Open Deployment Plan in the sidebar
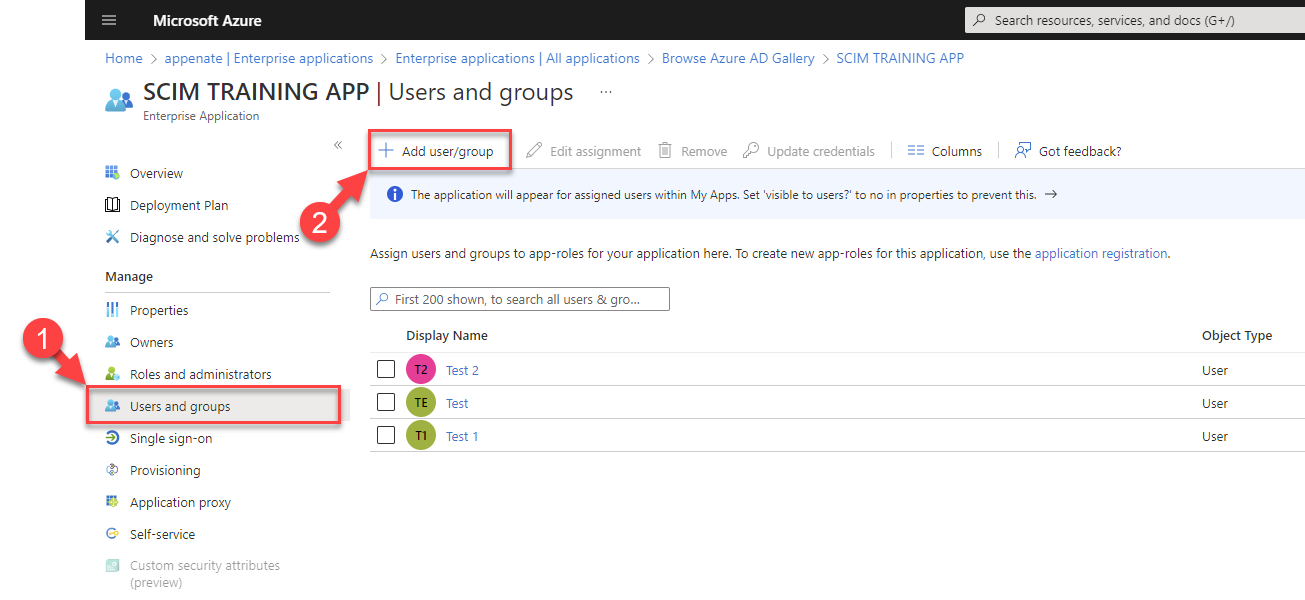The height and width of the screenshot is (600, 1305). (x=179, y=205)
